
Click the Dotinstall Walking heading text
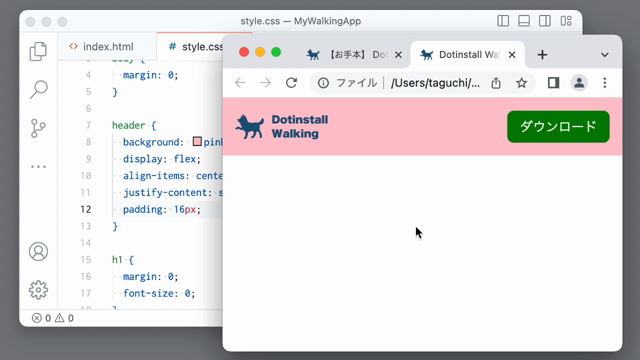click(x=300, y=127)
